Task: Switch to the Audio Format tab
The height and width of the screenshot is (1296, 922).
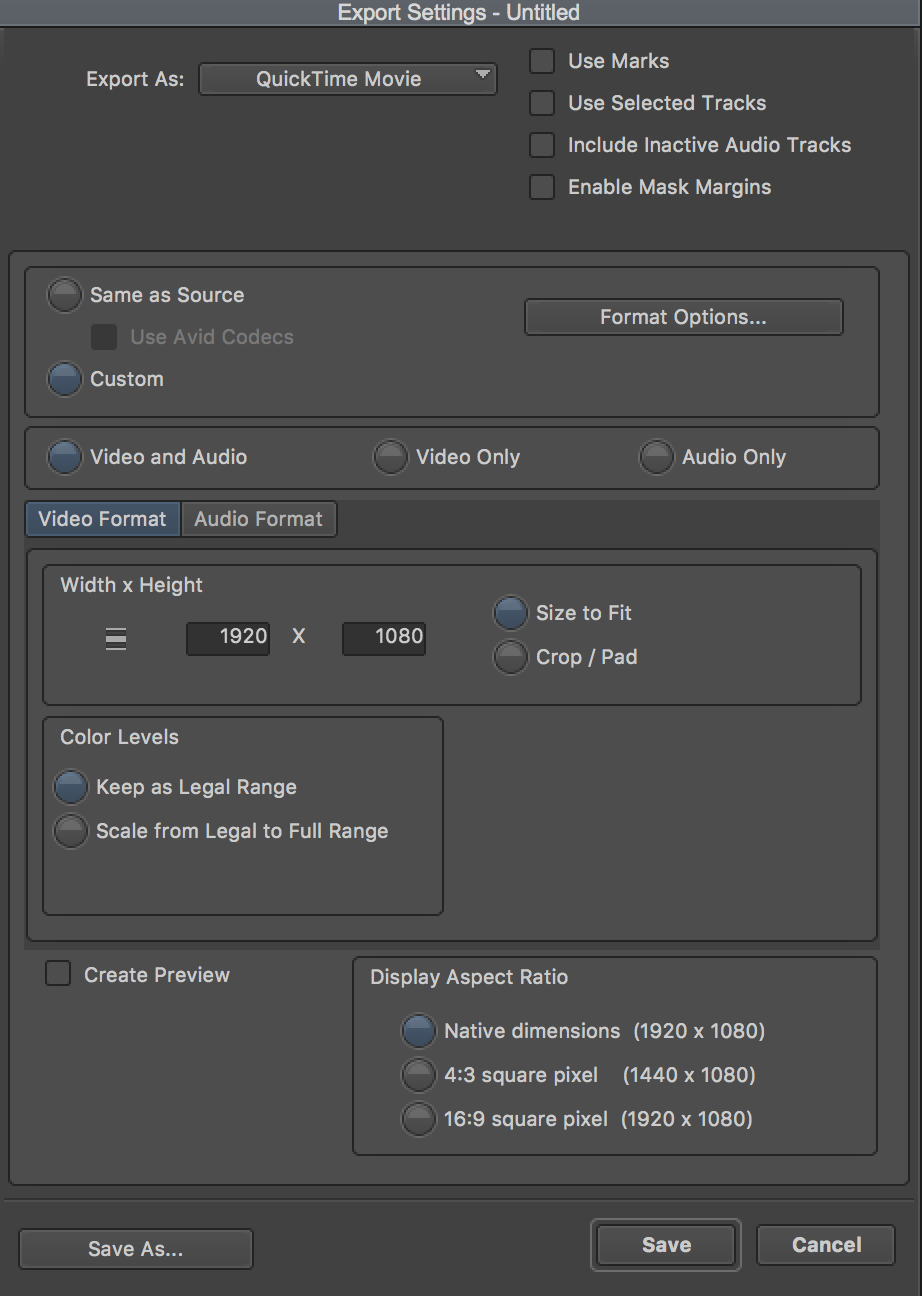Action: (x=258, y=519)
